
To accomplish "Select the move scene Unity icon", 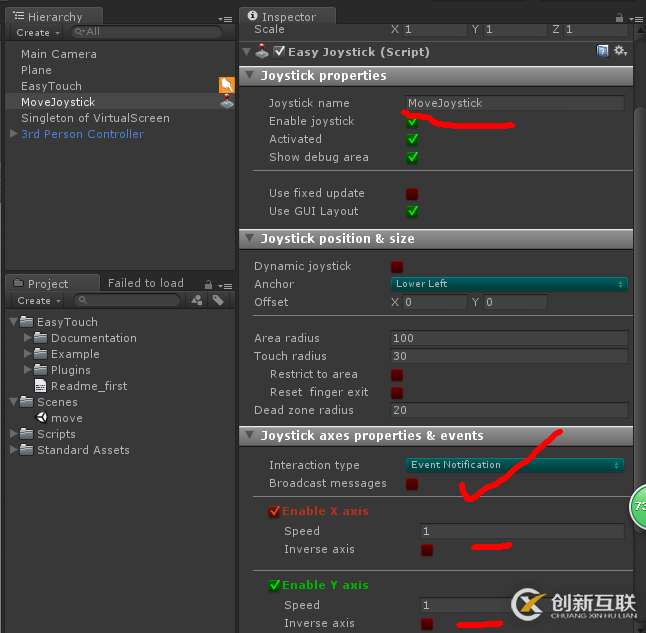I will pos(42,417).
